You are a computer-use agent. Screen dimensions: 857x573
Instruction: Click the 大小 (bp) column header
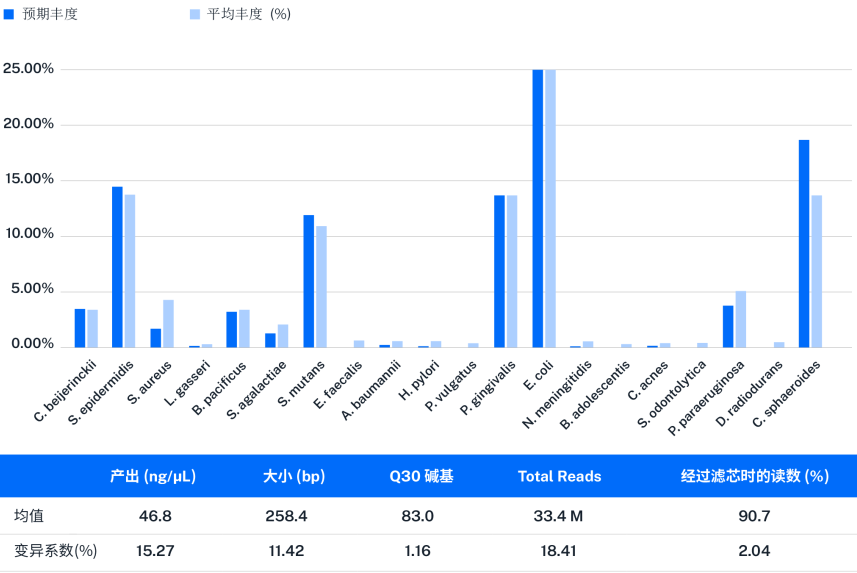[293, 476]
